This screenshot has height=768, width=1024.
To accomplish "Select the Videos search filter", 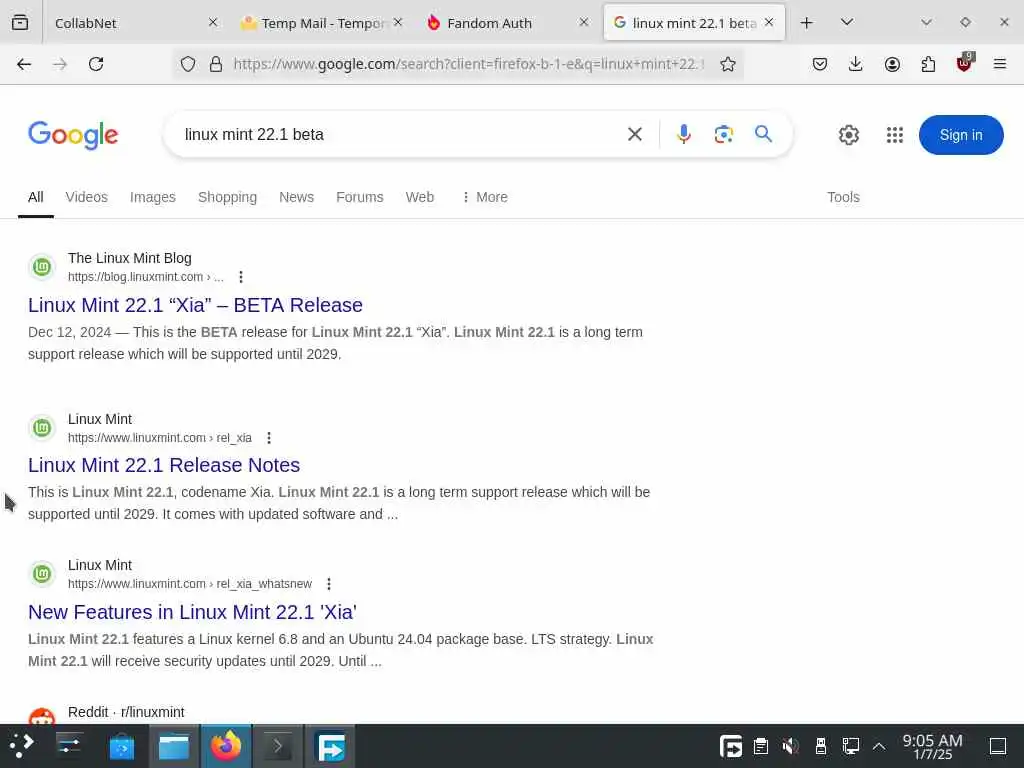I will [x=86, y=197].
